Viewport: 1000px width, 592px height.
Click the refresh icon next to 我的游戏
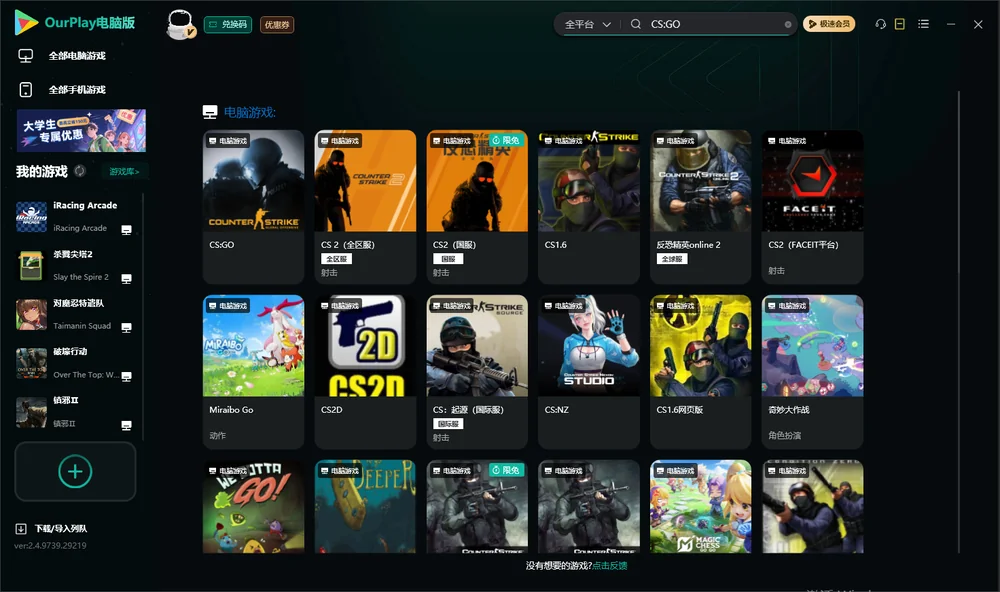tap(80, 171)
